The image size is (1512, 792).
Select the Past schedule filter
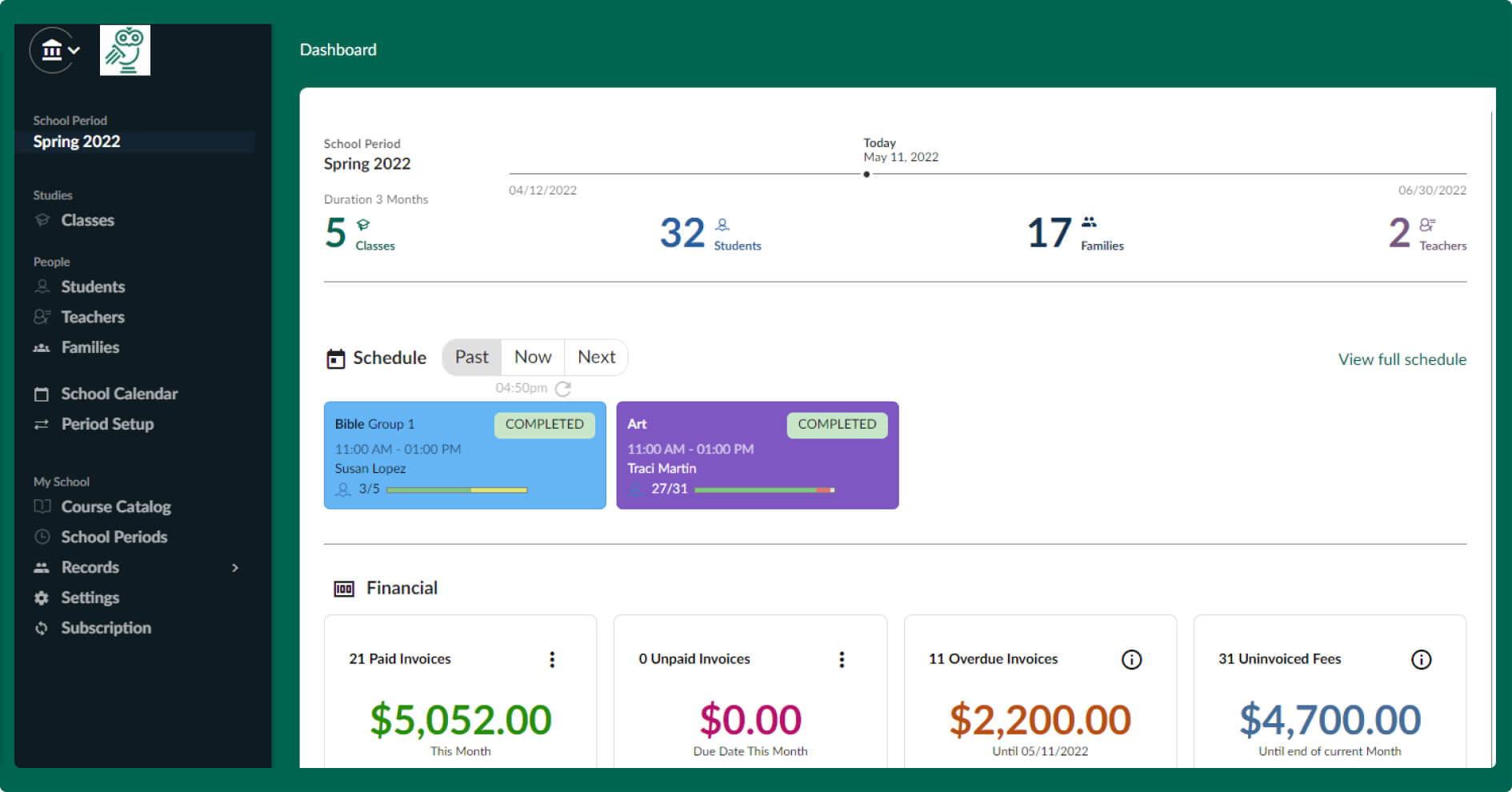click(471, 357)
